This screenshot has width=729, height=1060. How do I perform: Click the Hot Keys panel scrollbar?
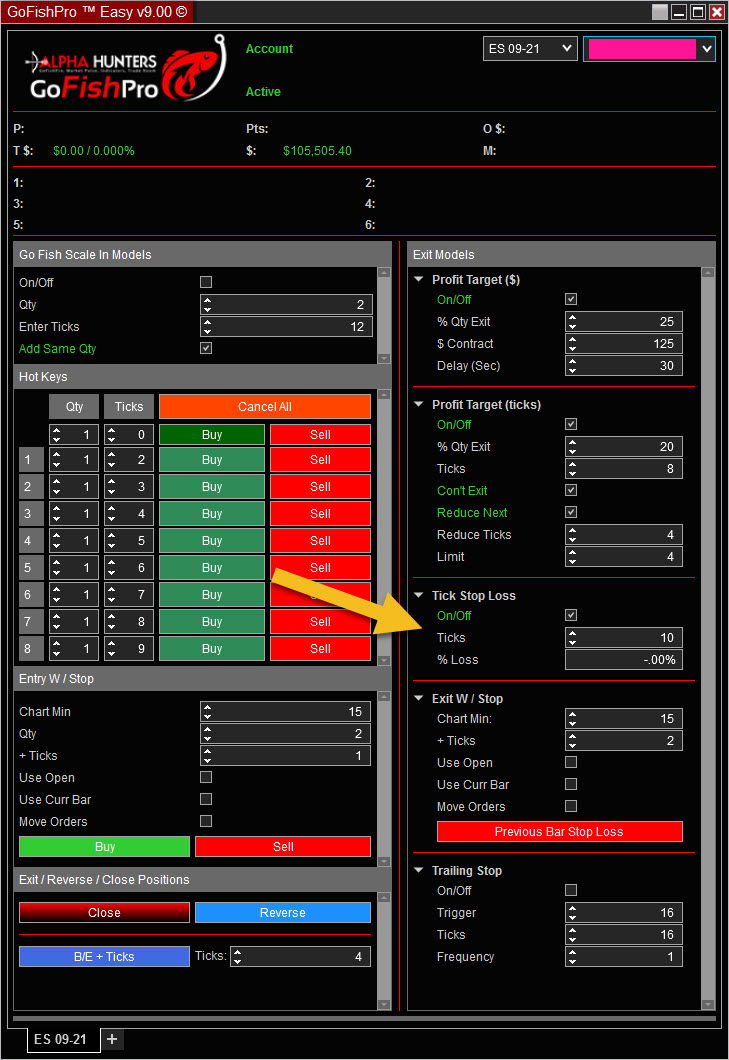384,527
